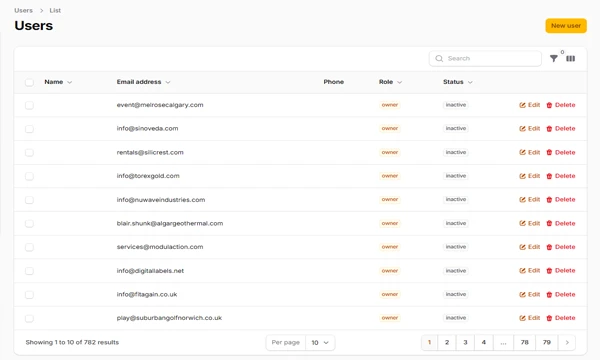Check the info@digitallabels.net row checkbox

[29, 271]
